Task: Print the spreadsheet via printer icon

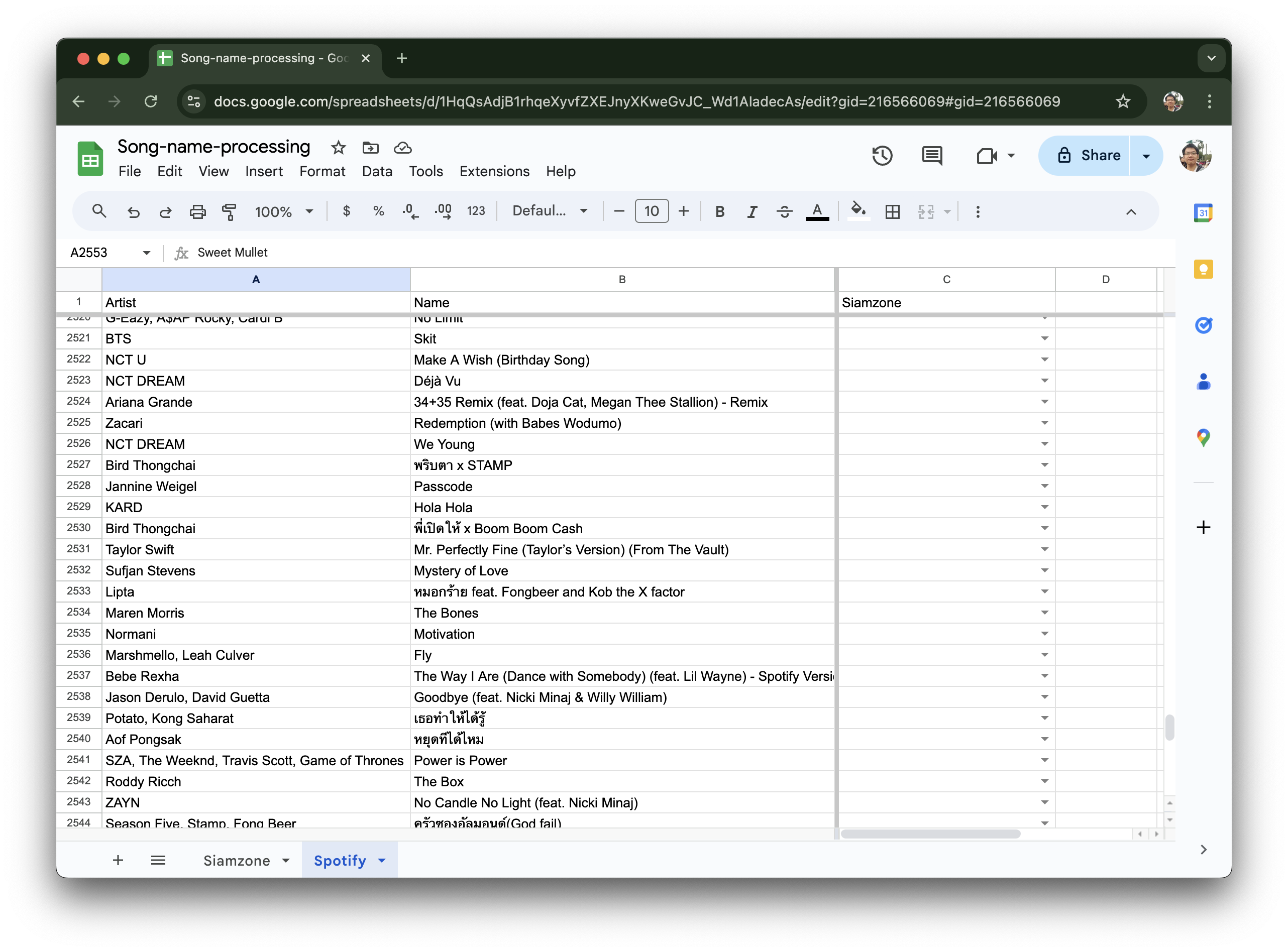Action: pyautogui.click(x=198, y=211)
